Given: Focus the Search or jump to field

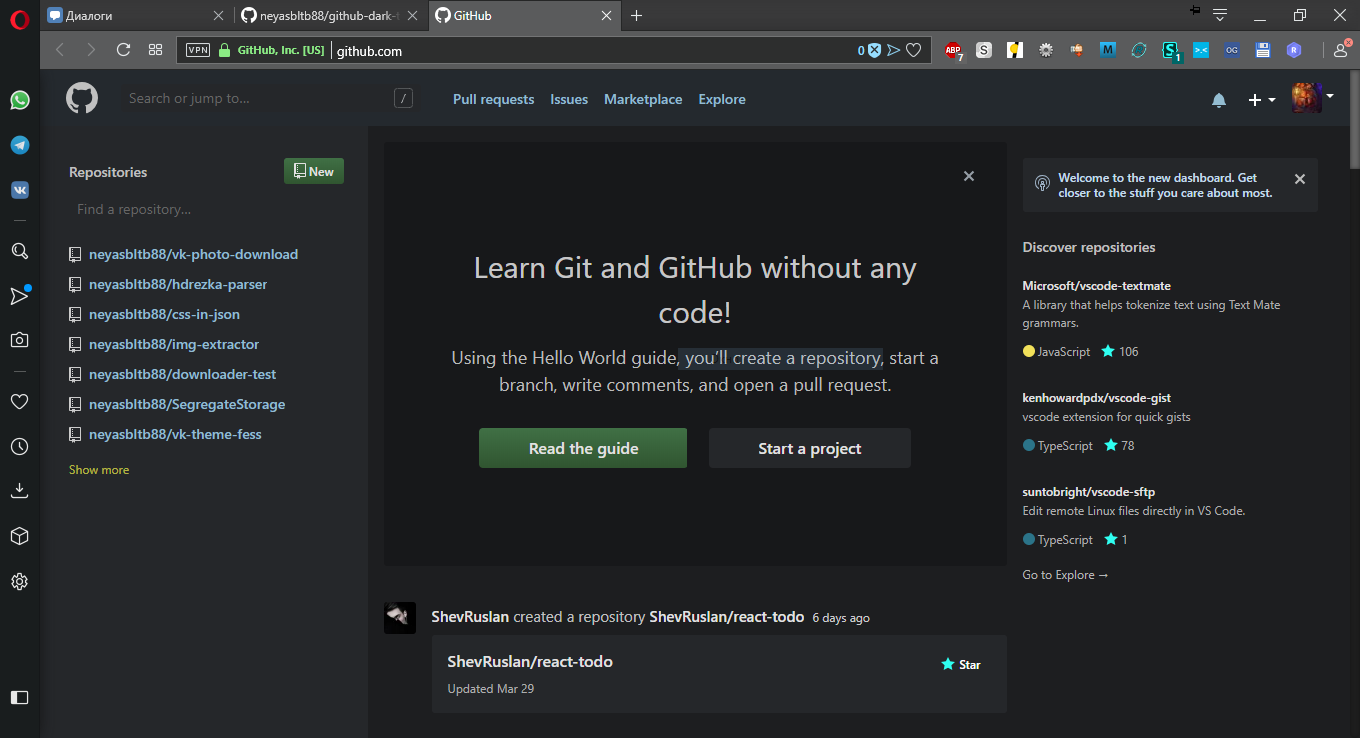Looking at the screenshot, I should coord(270,98).
